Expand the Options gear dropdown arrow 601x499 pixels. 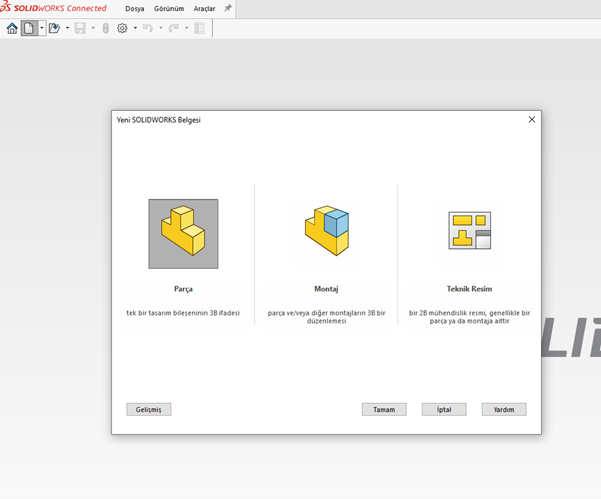(x=134, y=28)
